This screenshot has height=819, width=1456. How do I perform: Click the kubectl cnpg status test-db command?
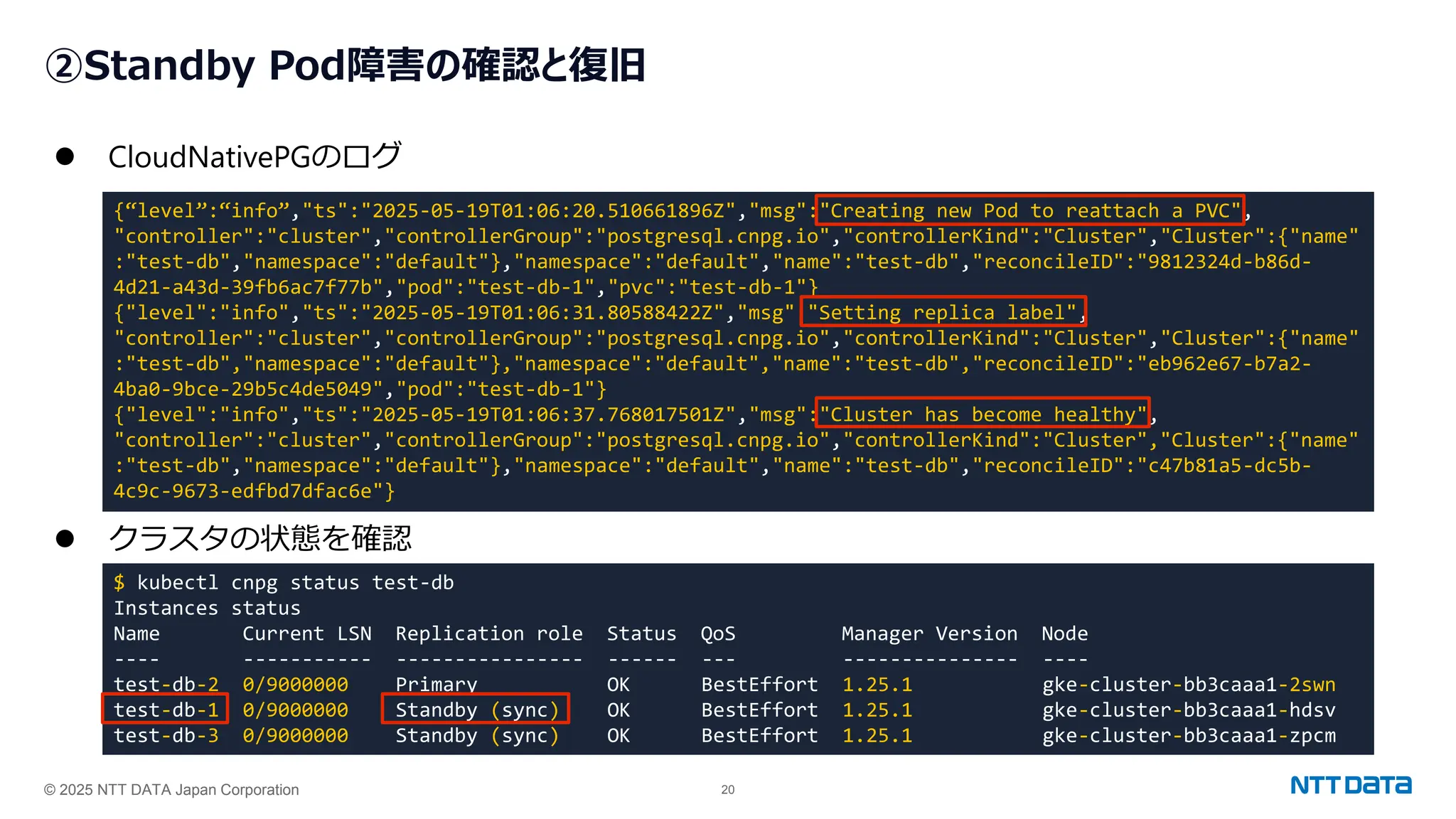(295, 582)
